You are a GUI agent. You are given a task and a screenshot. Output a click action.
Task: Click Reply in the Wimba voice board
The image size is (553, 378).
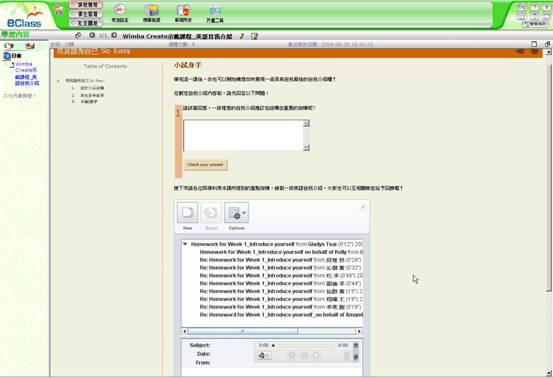[211, 213]
